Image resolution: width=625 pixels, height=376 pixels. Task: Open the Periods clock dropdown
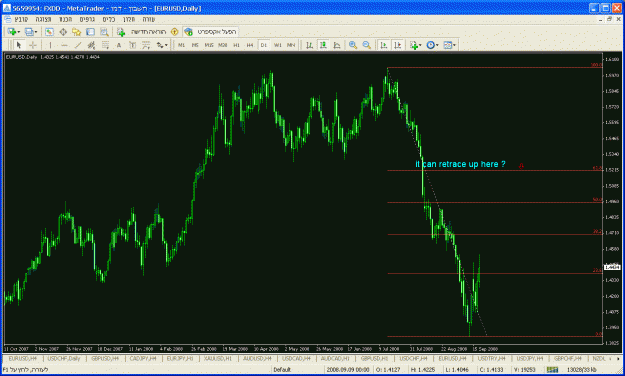pos(432,45)
